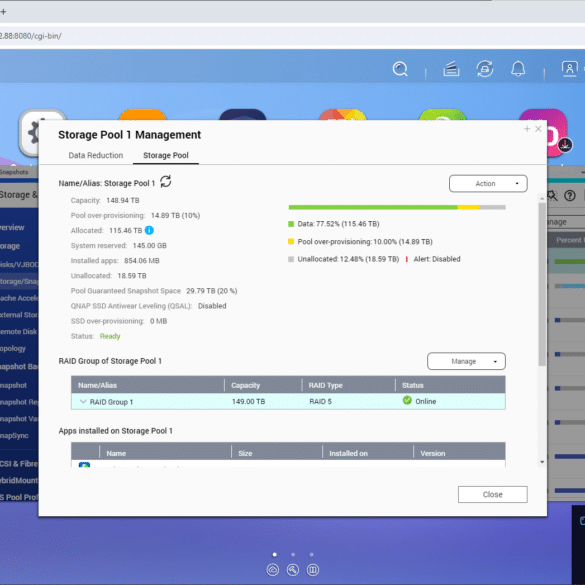Click the cloud icon in the desktop footer
The width and height of the screenshot is (585, 585).
[273, 570]
